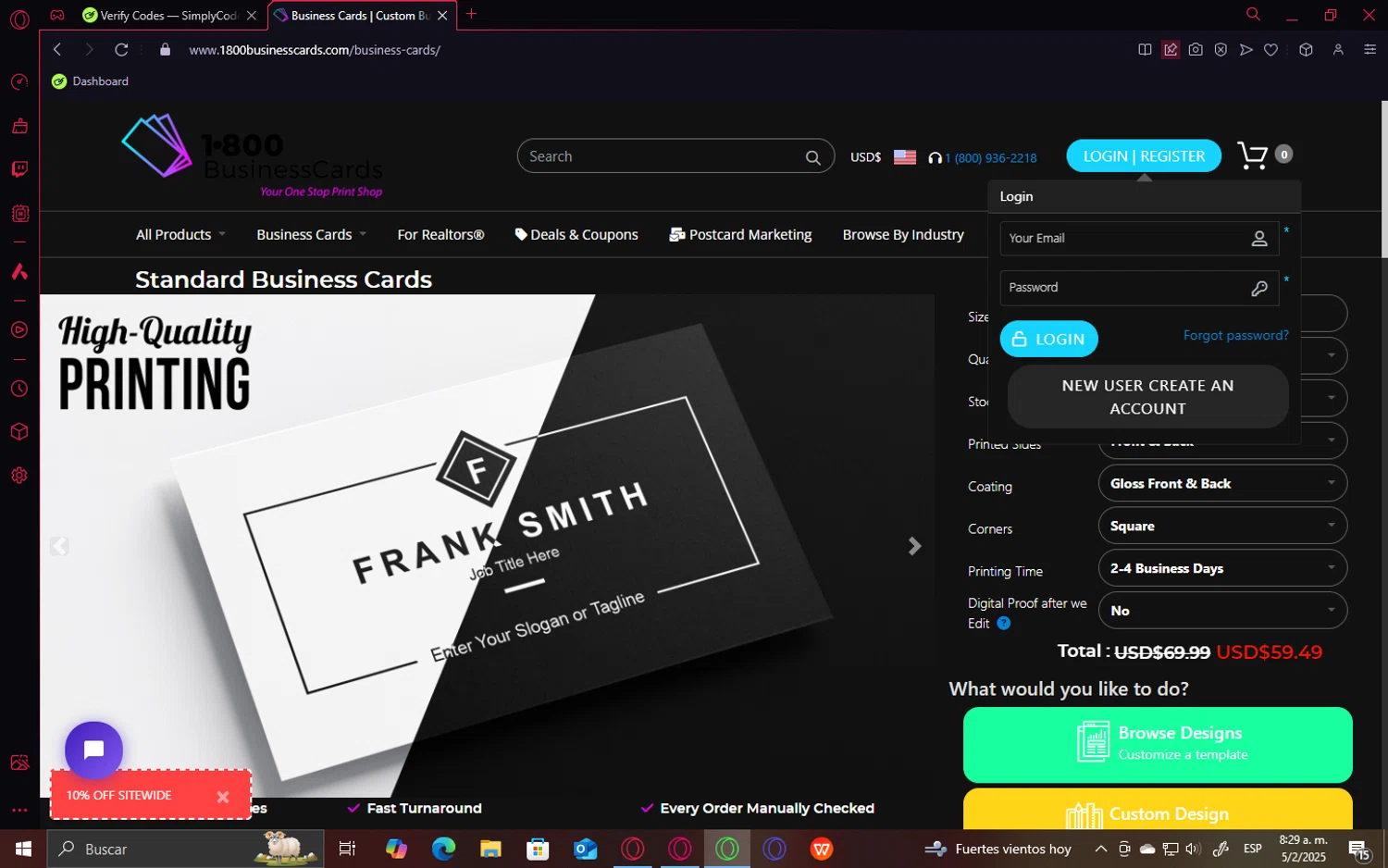Viewport: 1388px width, 868px height.
Task: Open Deals & Coupons menu item
Action: coord(576,235)
